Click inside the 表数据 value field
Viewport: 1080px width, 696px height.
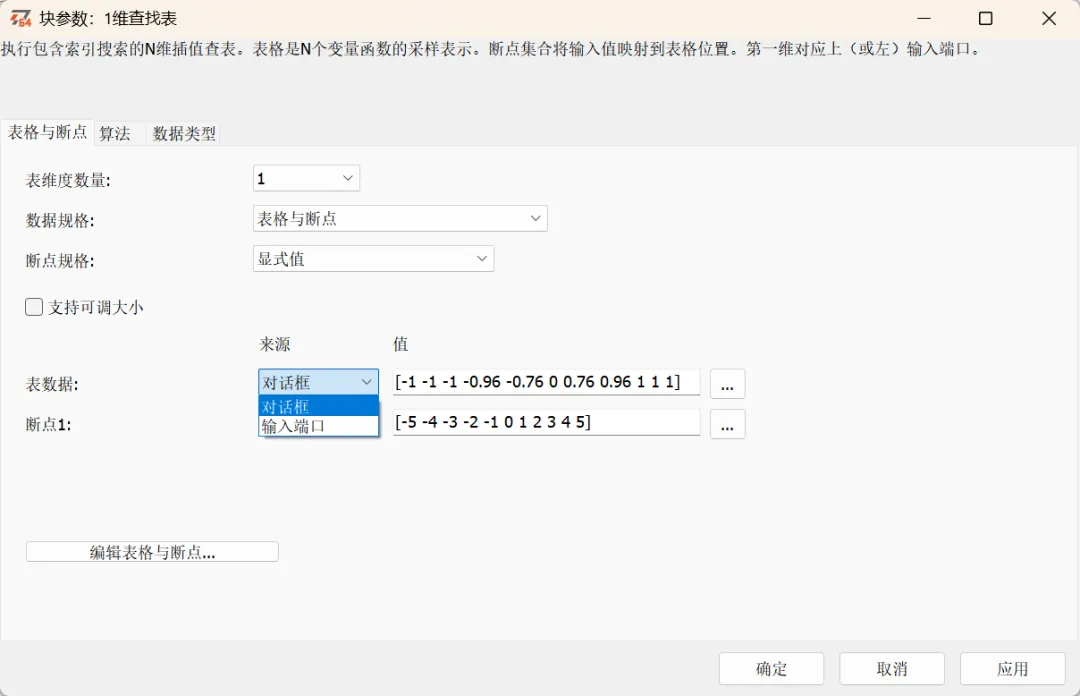click(x=545, y=382)
